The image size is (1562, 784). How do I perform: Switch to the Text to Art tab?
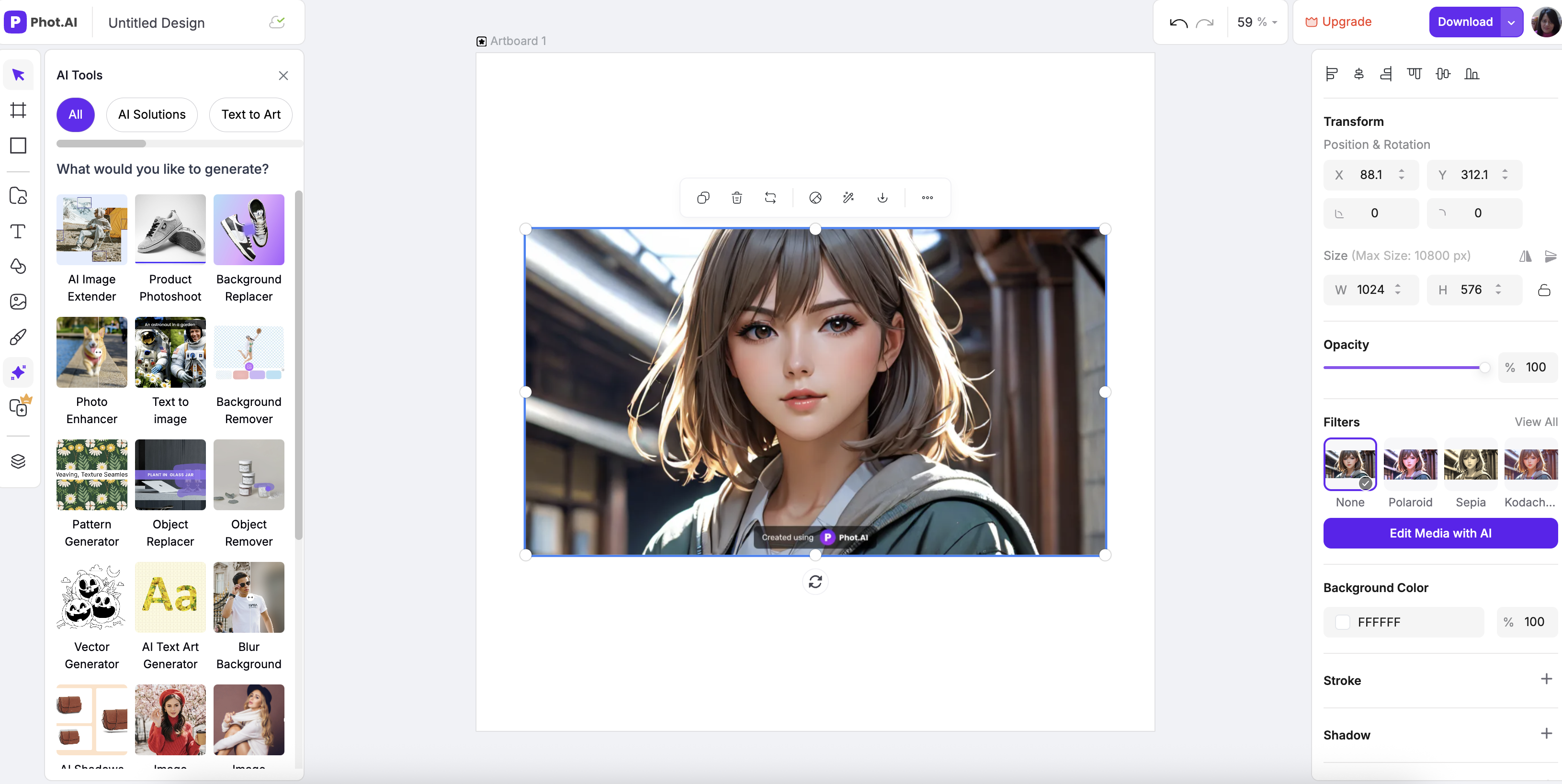point(250,114)
